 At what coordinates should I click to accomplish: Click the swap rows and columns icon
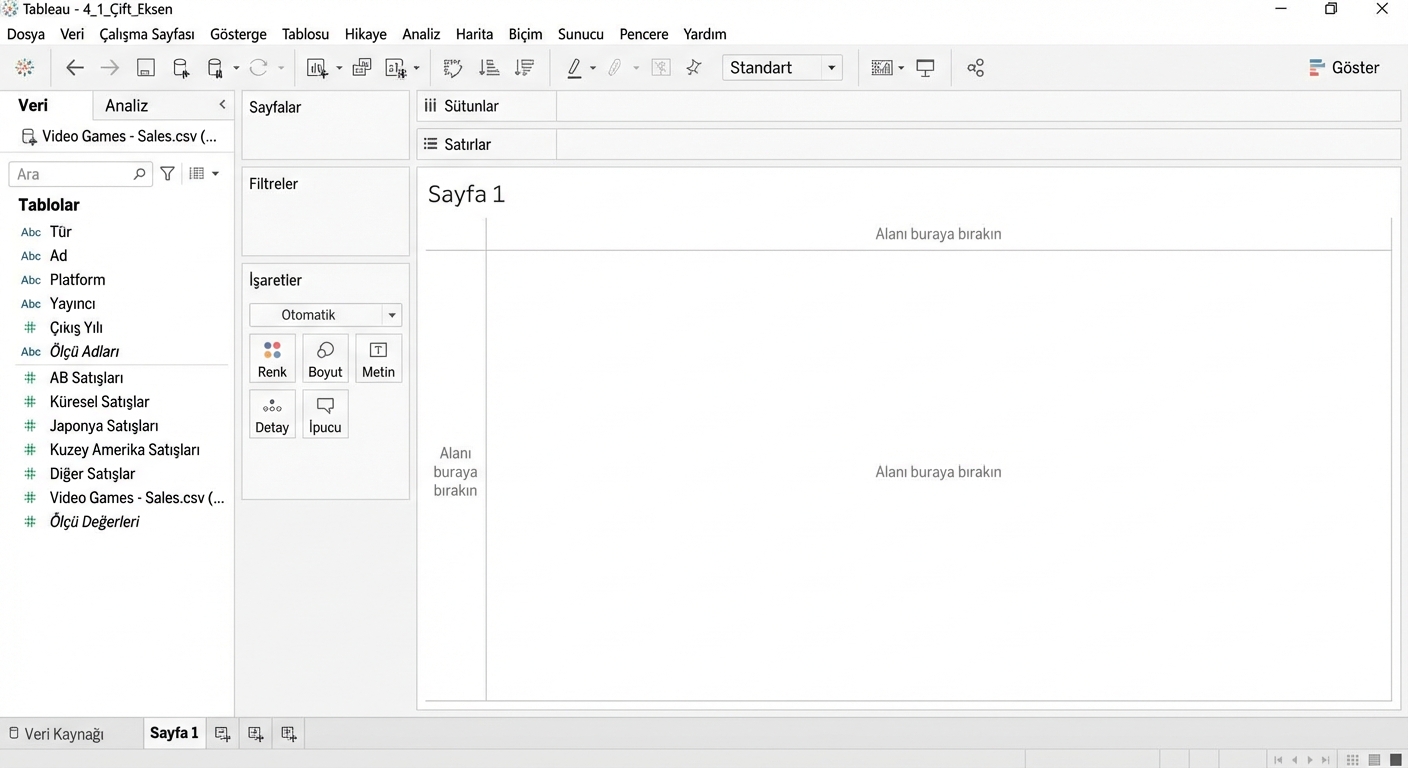[453, 68]
